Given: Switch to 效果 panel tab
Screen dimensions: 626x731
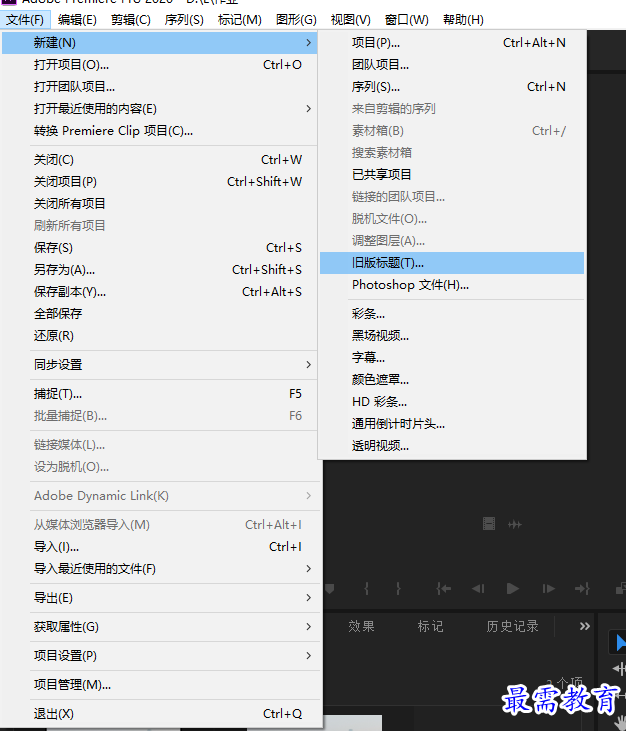Looking at the screenshot, I should tap(361, 626).
